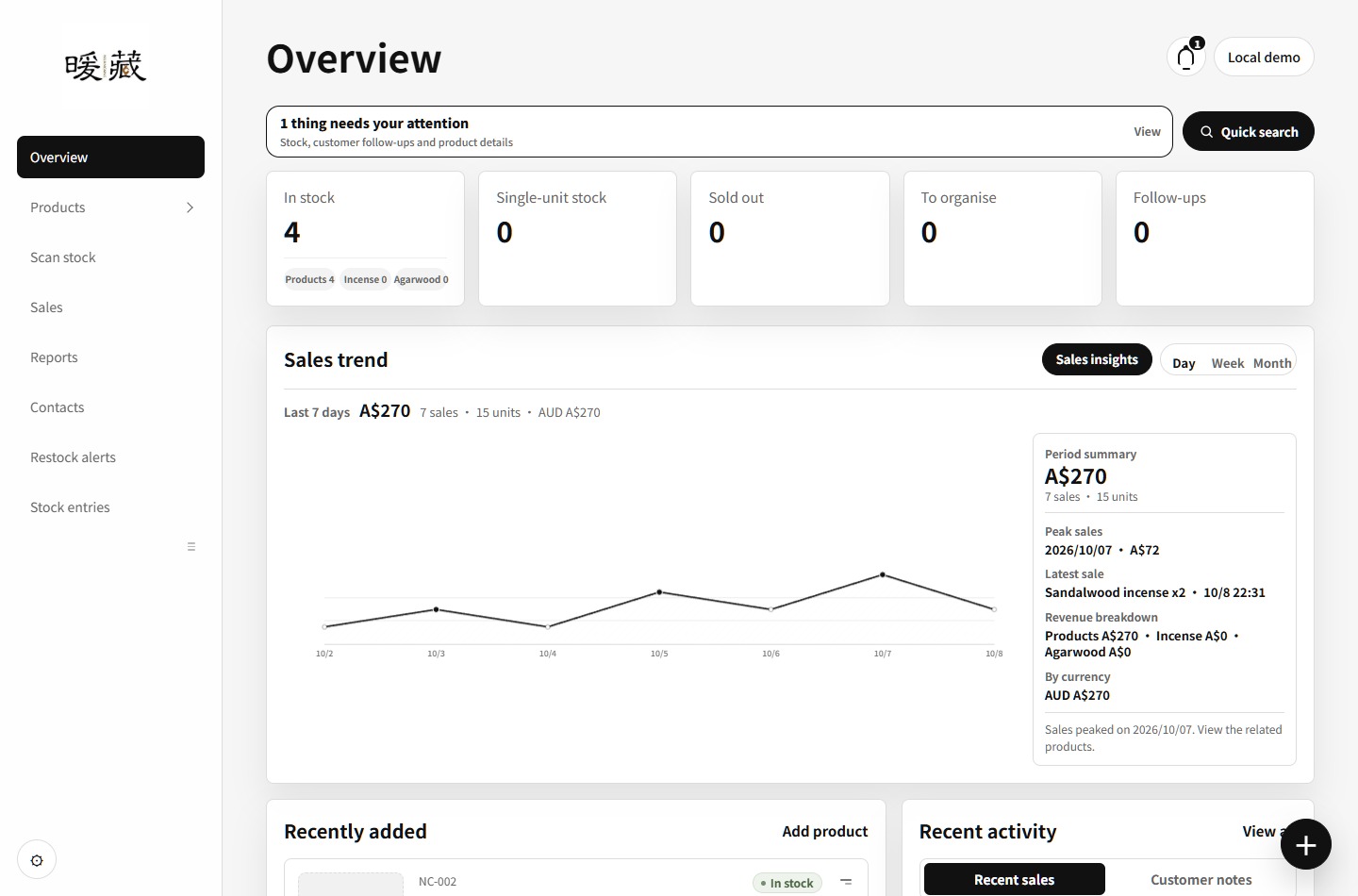The height and width of the screenshot is (896, 1358).
Task: Click the NC-002 product code
Action: 438,882
